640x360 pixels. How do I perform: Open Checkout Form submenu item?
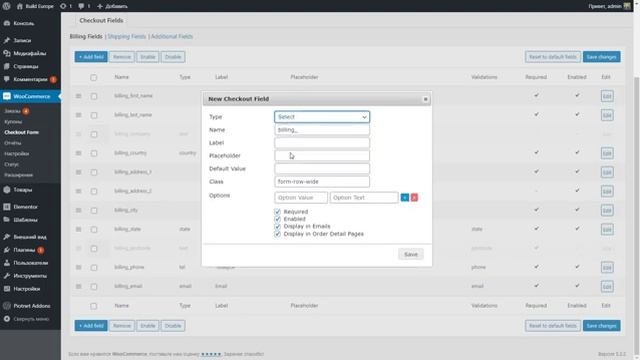(x=21, y=132)
